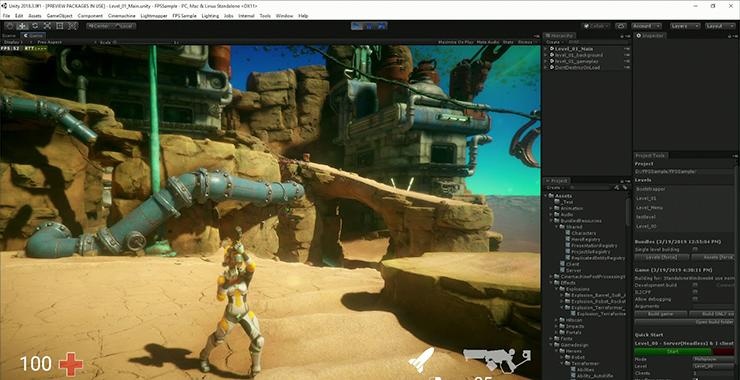Select the Inspector tab
This screenshot has width=740, height=380.
coord(649,35)
